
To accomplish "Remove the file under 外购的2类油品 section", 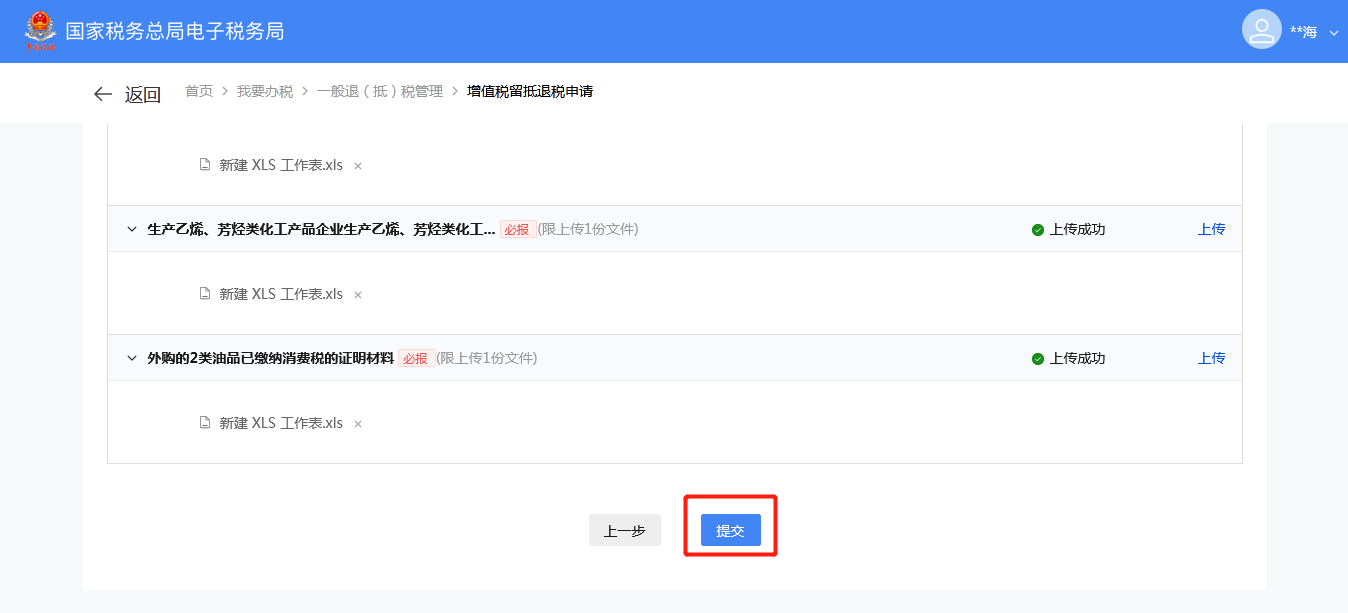I will (358, 424).
